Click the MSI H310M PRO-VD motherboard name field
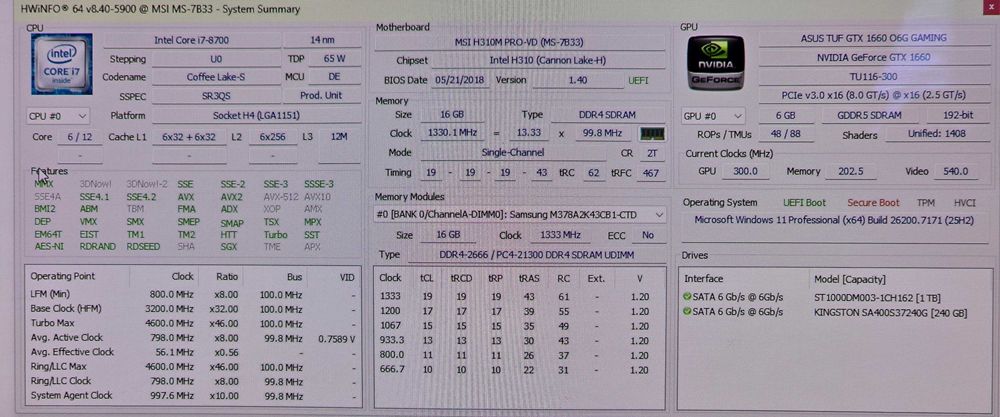 (519, 43)
